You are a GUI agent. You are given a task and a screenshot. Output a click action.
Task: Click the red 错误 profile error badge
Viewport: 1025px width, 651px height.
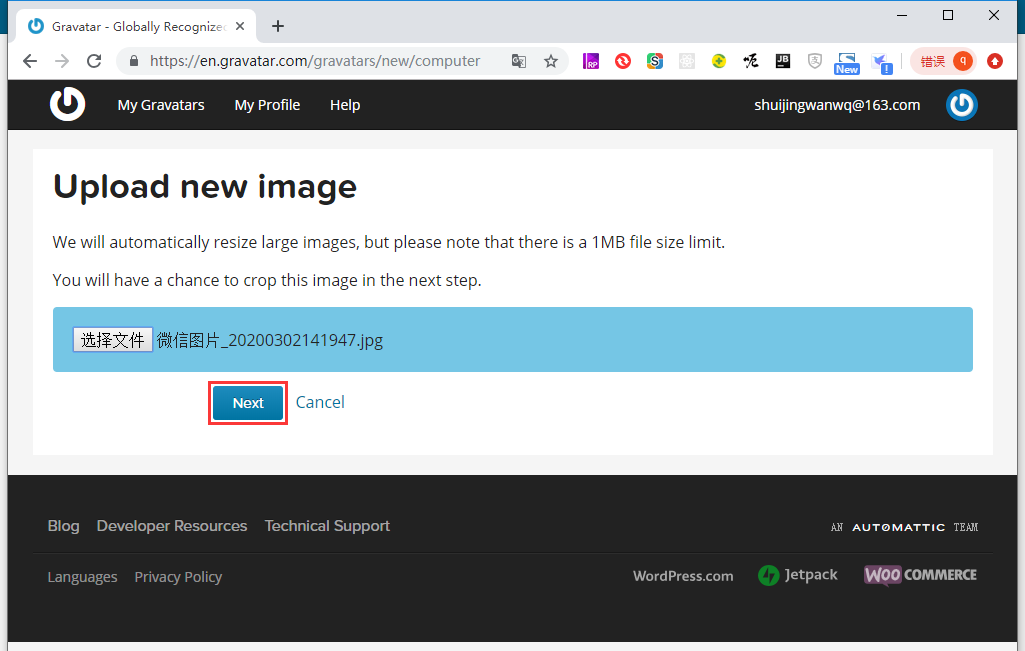943,61
